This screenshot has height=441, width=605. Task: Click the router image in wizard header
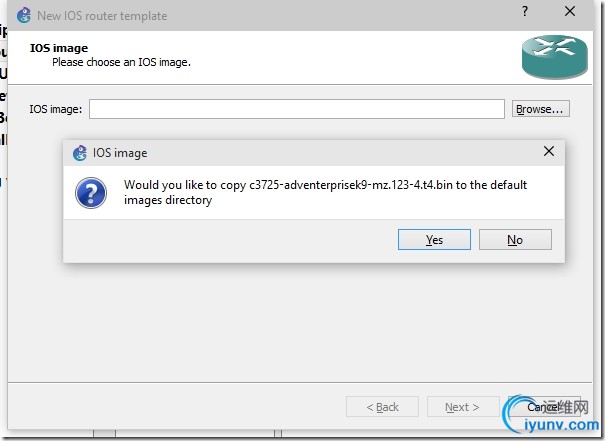(555, 56)
